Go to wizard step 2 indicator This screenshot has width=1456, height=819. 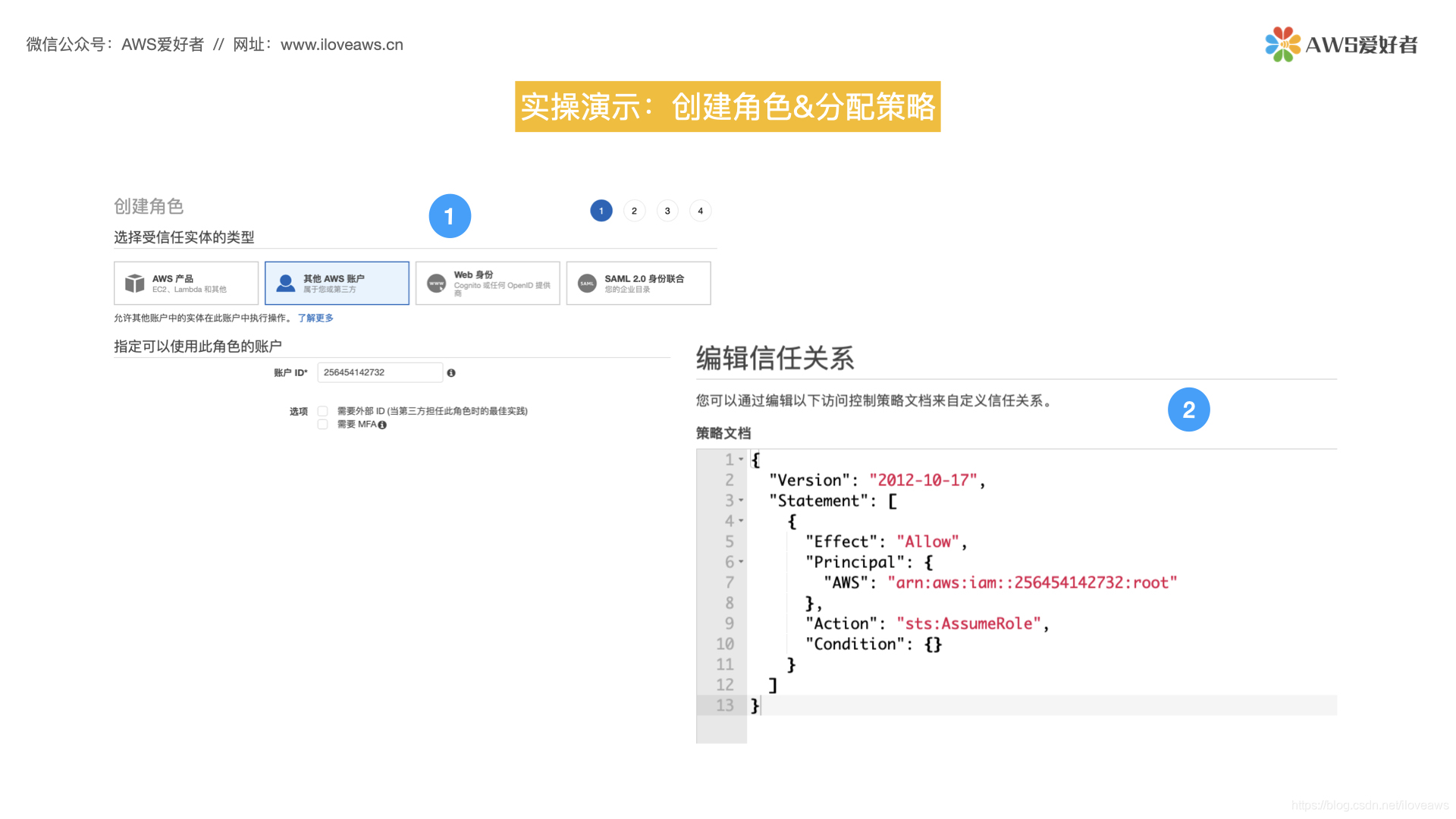tap(634, 211)
